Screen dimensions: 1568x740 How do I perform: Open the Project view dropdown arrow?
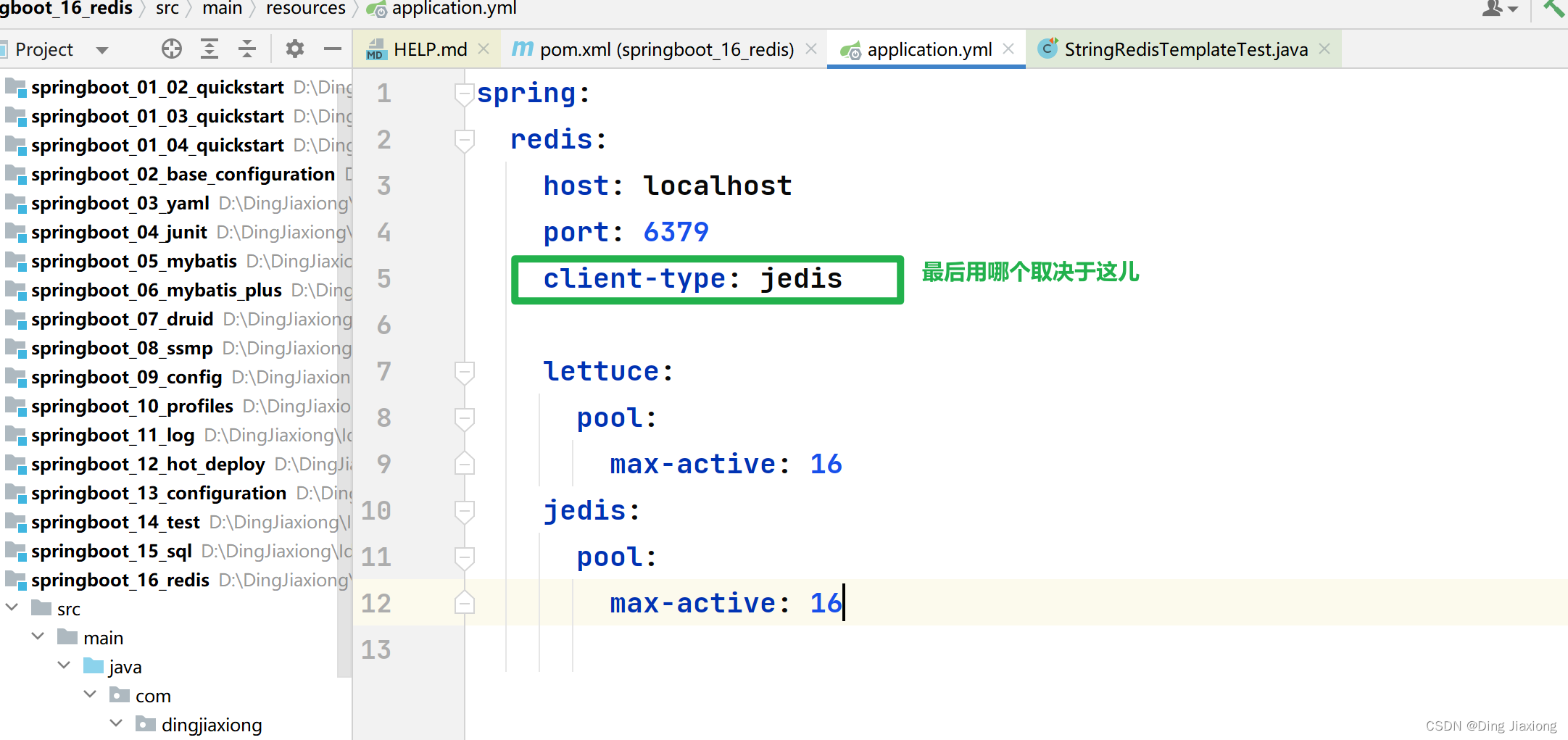[102, 50]
